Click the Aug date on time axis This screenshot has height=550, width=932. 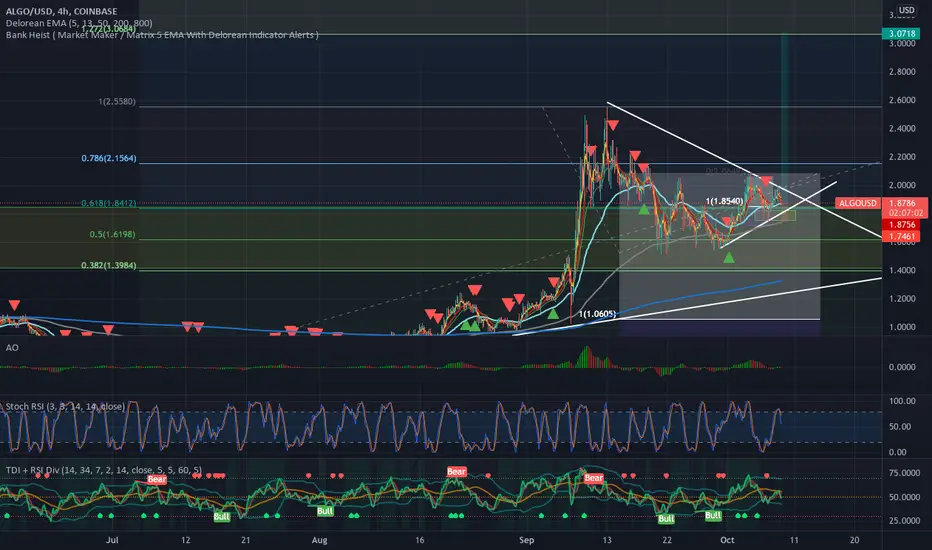pyautogui.click(x=319, y=540)
